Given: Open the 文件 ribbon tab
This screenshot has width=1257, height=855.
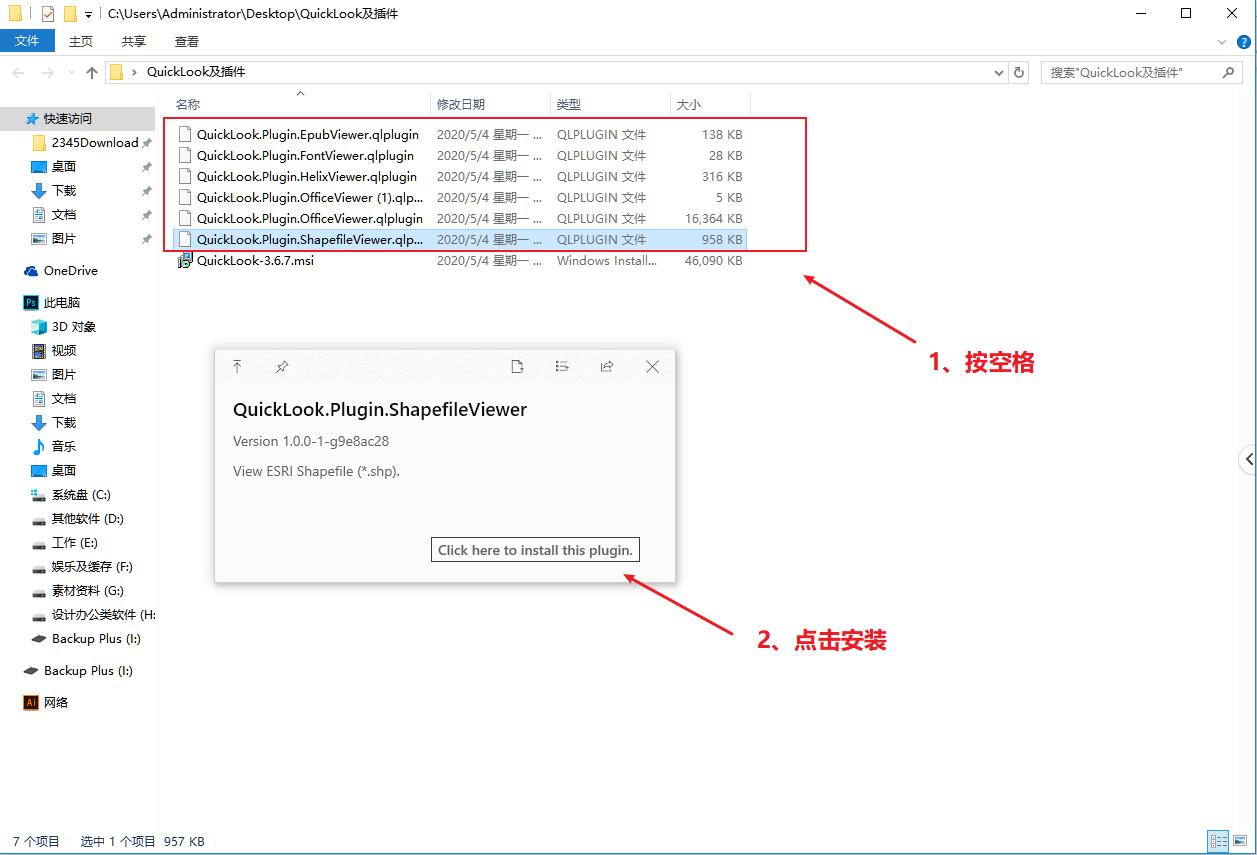Looking at the screenshot, I should tap(27, 41).
